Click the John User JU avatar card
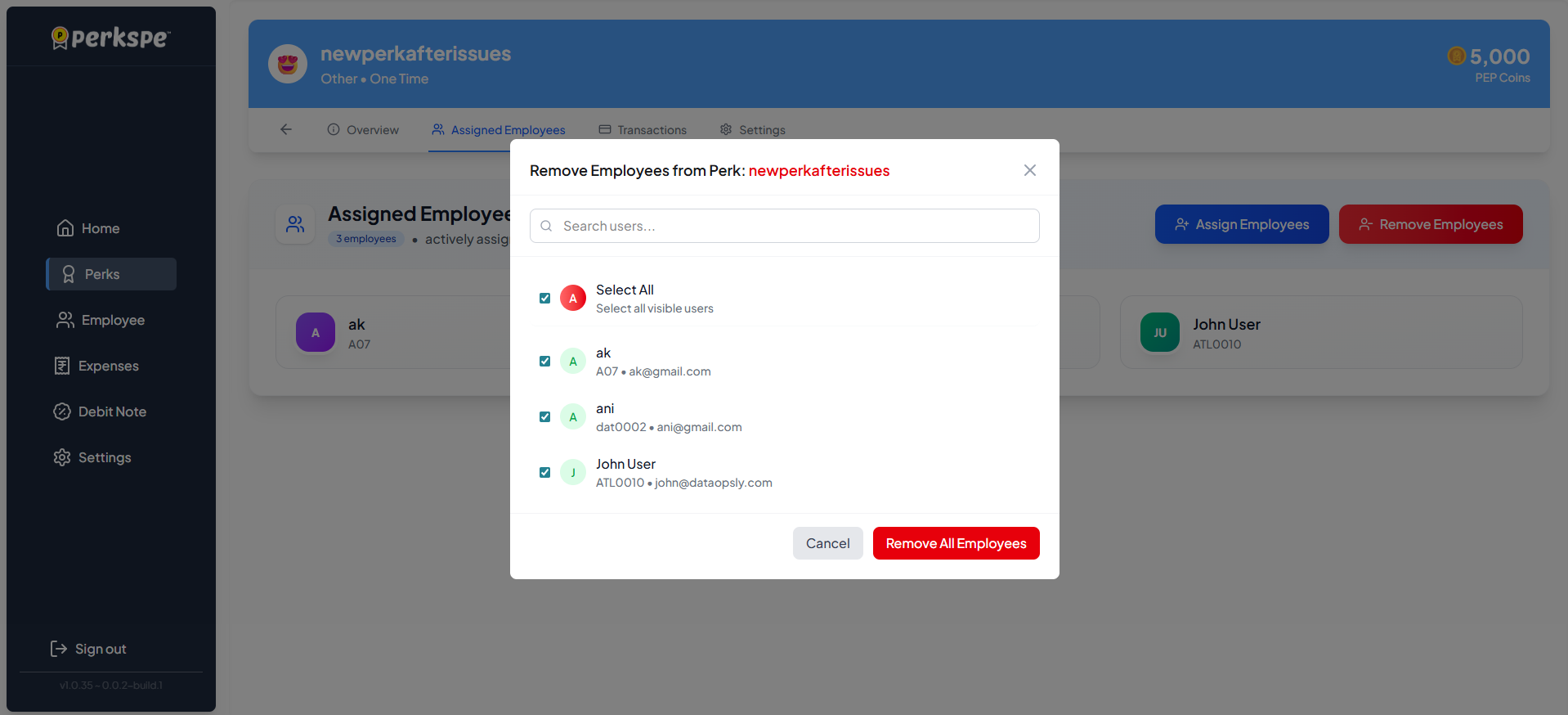Image resolution: width=1568 pixels, height=715 pixels. point(1159,332)
